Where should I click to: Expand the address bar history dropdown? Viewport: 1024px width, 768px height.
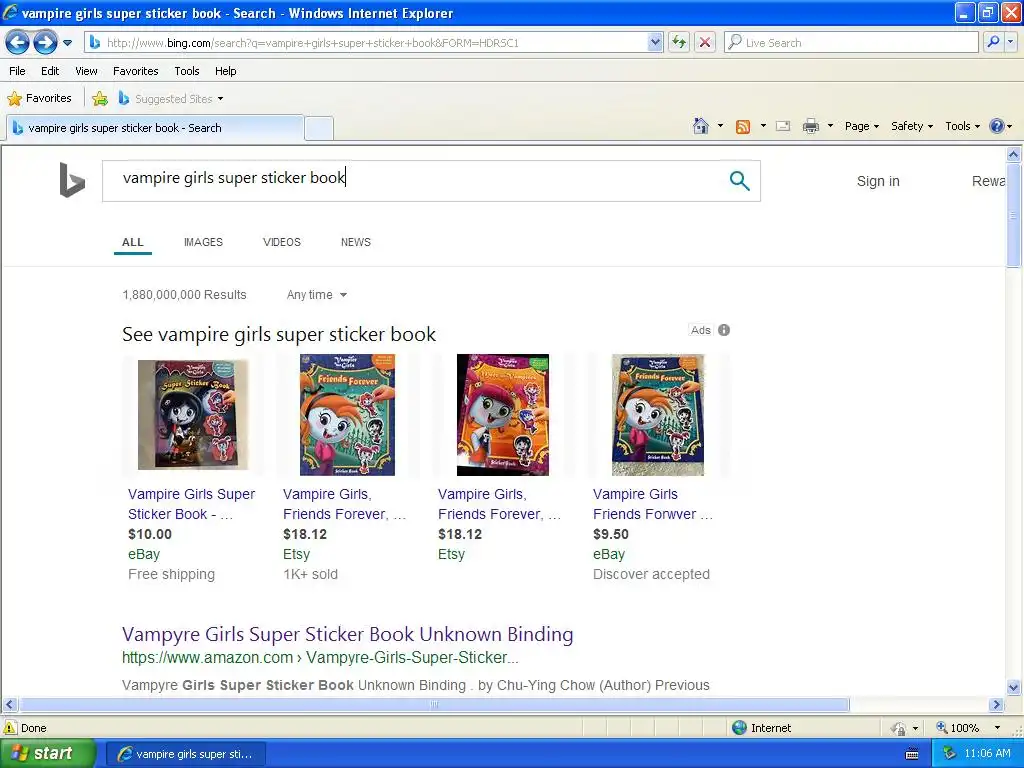[x=655, y=43]
